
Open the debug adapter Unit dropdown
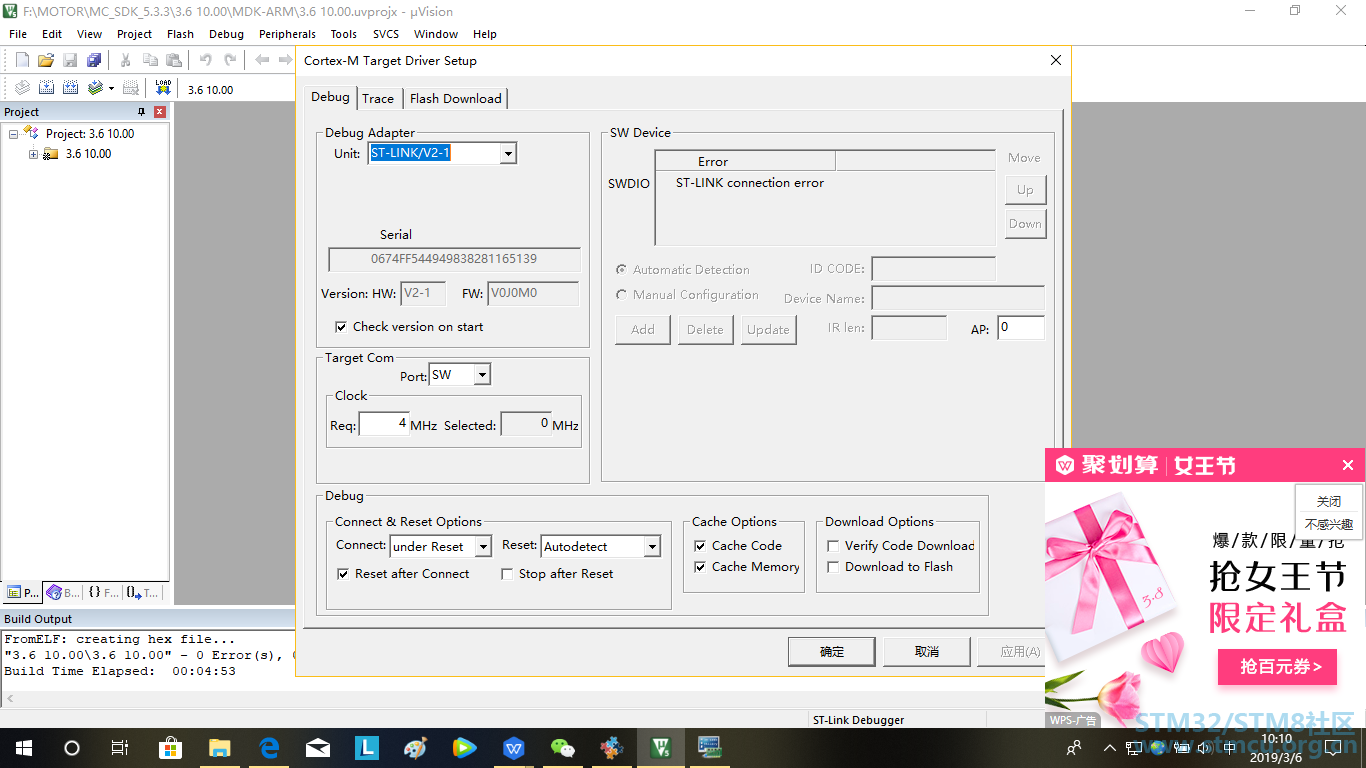click(509, 154)
